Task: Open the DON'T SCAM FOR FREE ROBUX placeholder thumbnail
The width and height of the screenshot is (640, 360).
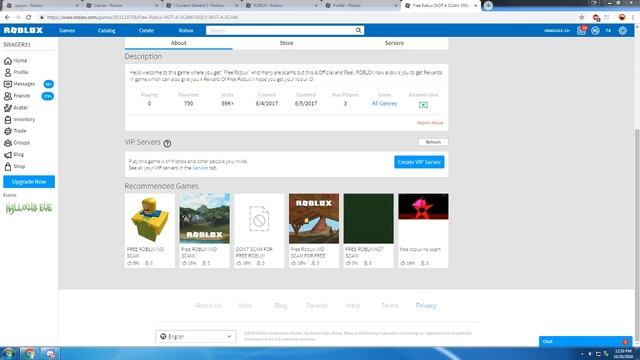Action: tap(259, 218)
